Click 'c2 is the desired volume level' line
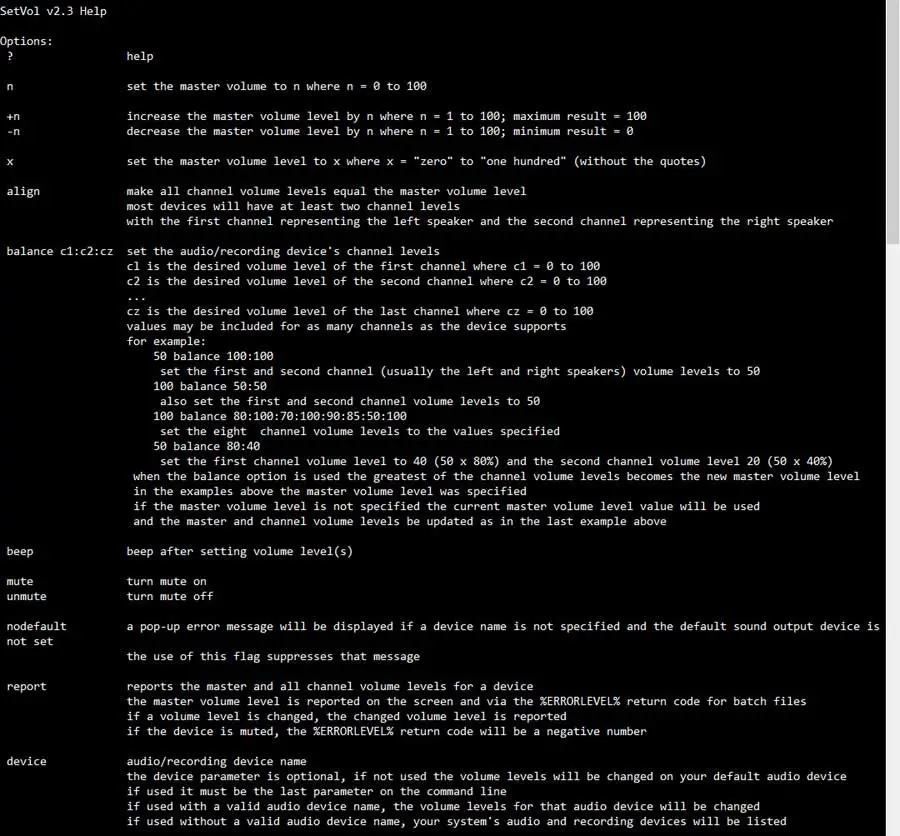The height and width of the screenshot is (836, 900). 366,281
